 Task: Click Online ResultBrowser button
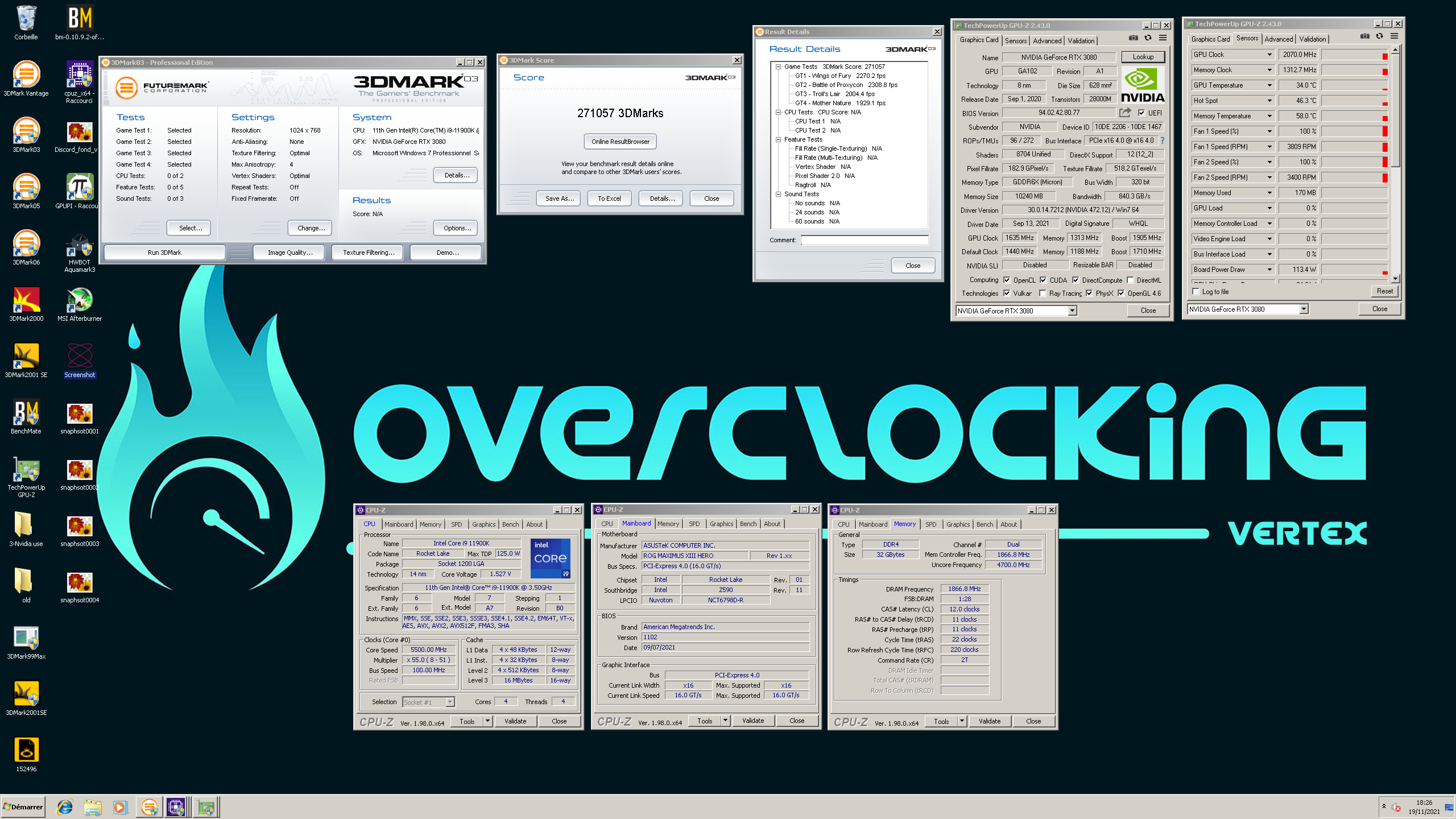[x=620, y=142]
